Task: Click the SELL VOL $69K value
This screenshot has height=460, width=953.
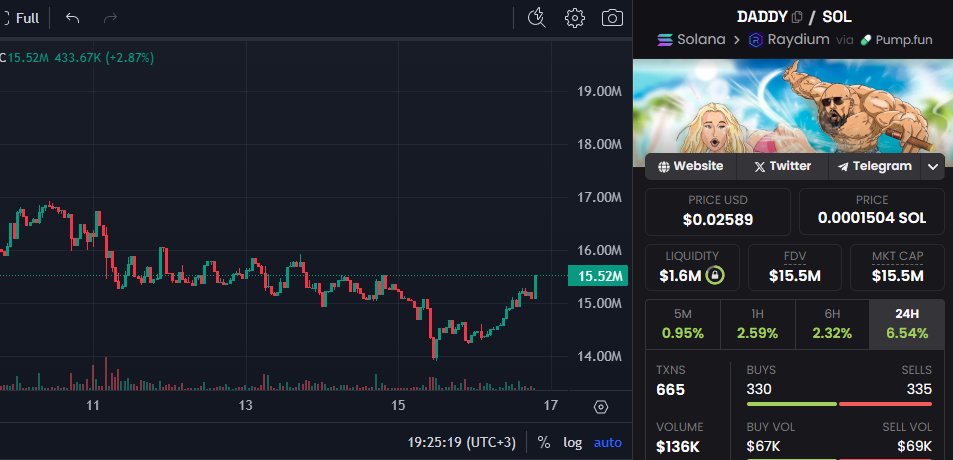Action: (x=914, y=446)
